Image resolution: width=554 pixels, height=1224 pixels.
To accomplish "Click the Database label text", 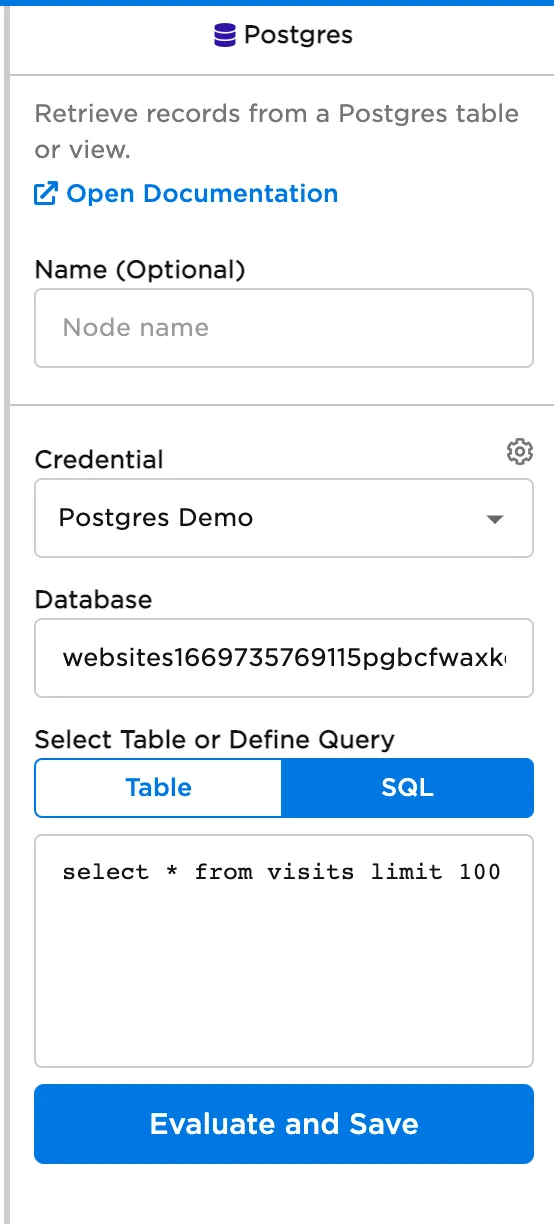I will pyautogui.click(x=94, y=600).
